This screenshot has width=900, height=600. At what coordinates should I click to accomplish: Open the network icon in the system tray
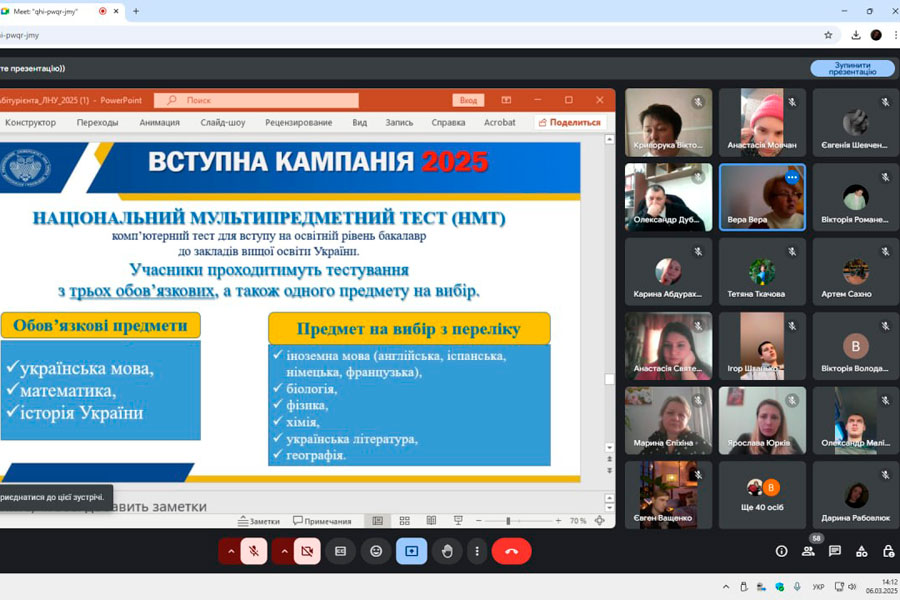click(x=839, y=587)
